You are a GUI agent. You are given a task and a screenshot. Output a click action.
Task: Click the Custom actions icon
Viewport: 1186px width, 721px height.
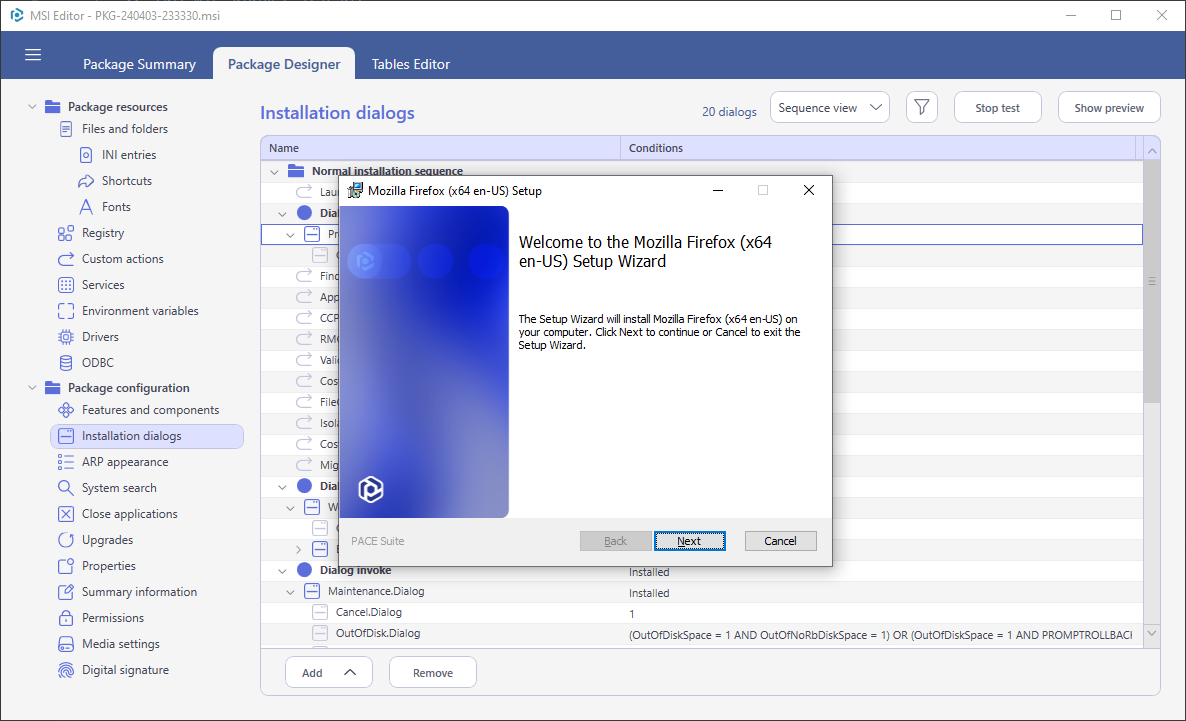66,259
